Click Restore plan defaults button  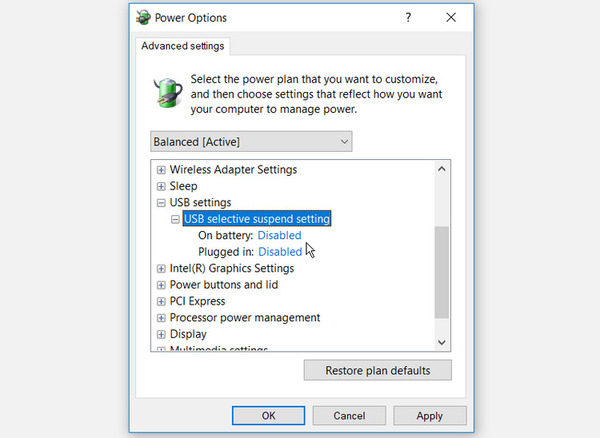point(378,370)
